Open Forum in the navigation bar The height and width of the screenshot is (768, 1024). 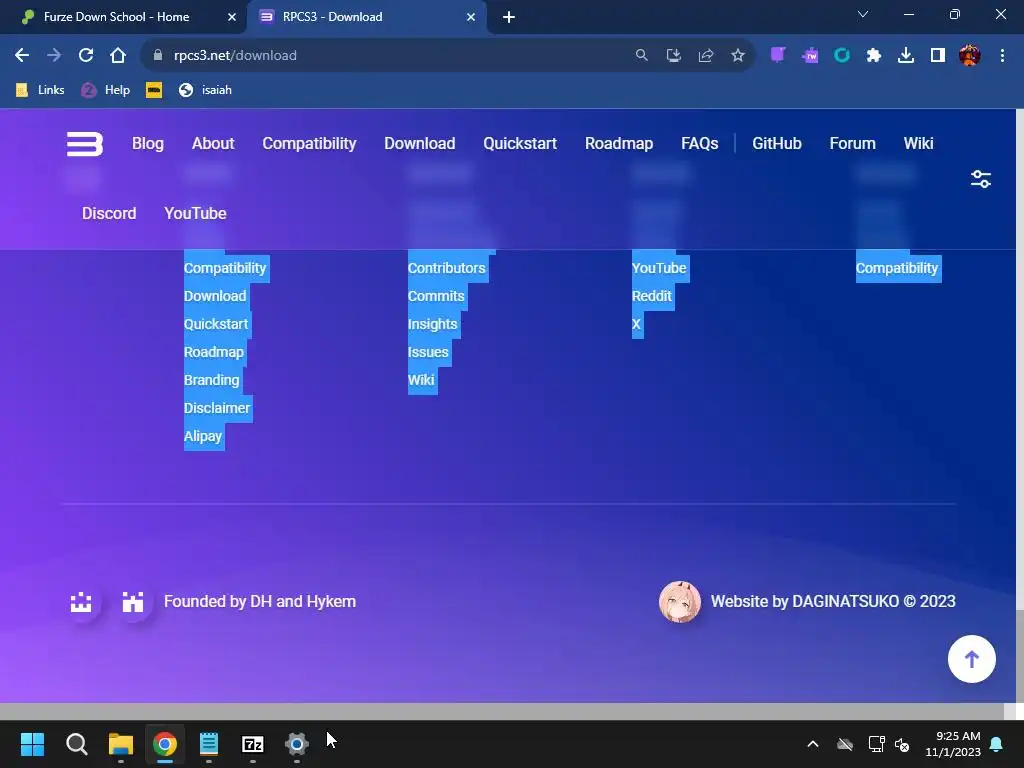tap(852, 144)
